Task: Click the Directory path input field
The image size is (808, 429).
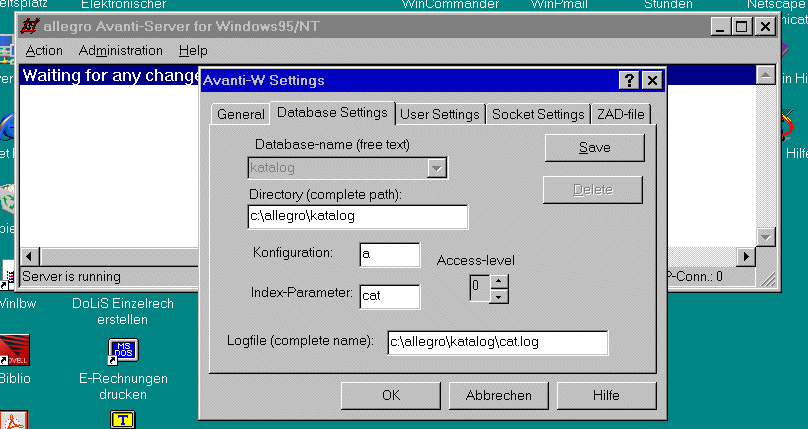Action: (358, 216)
